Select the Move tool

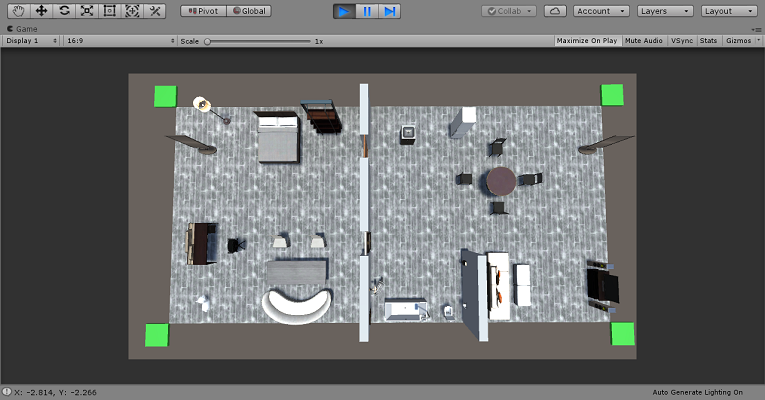pyautogui.click(x=41, y=11)
